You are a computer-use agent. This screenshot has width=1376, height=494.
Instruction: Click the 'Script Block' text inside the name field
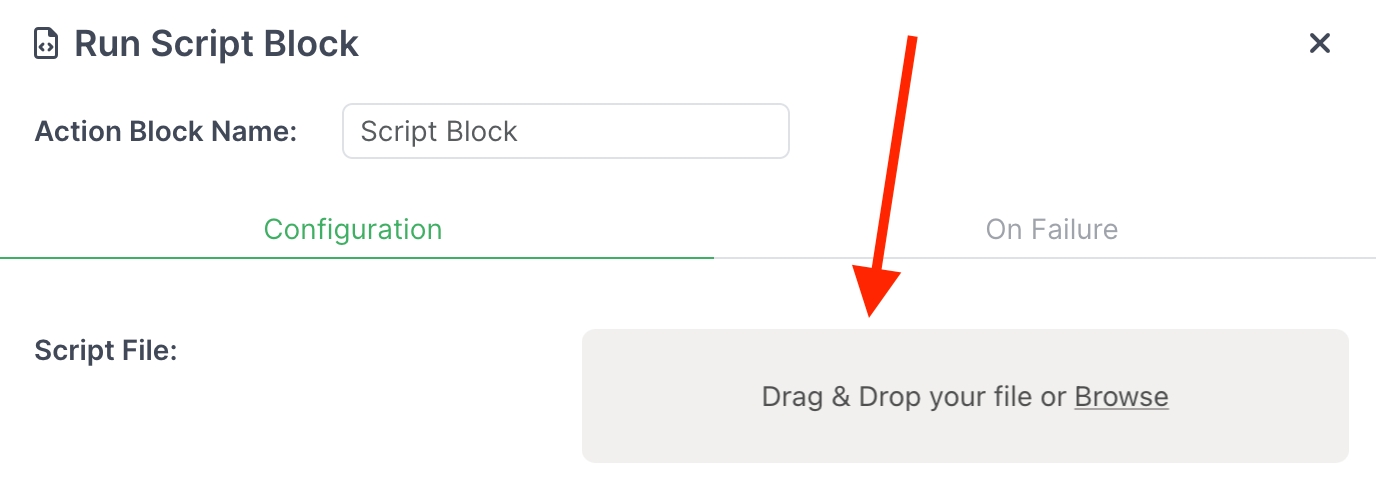pyautogui.click(x=439, y=132)
